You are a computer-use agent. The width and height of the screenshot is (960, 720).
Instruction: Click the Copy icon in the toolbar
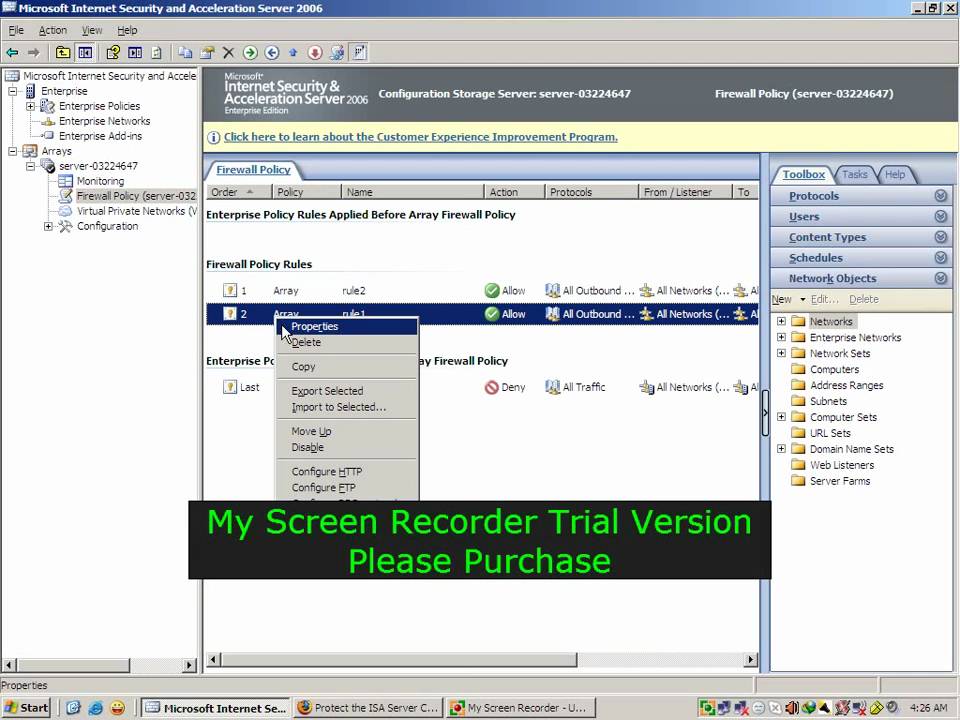pos(185,53)
